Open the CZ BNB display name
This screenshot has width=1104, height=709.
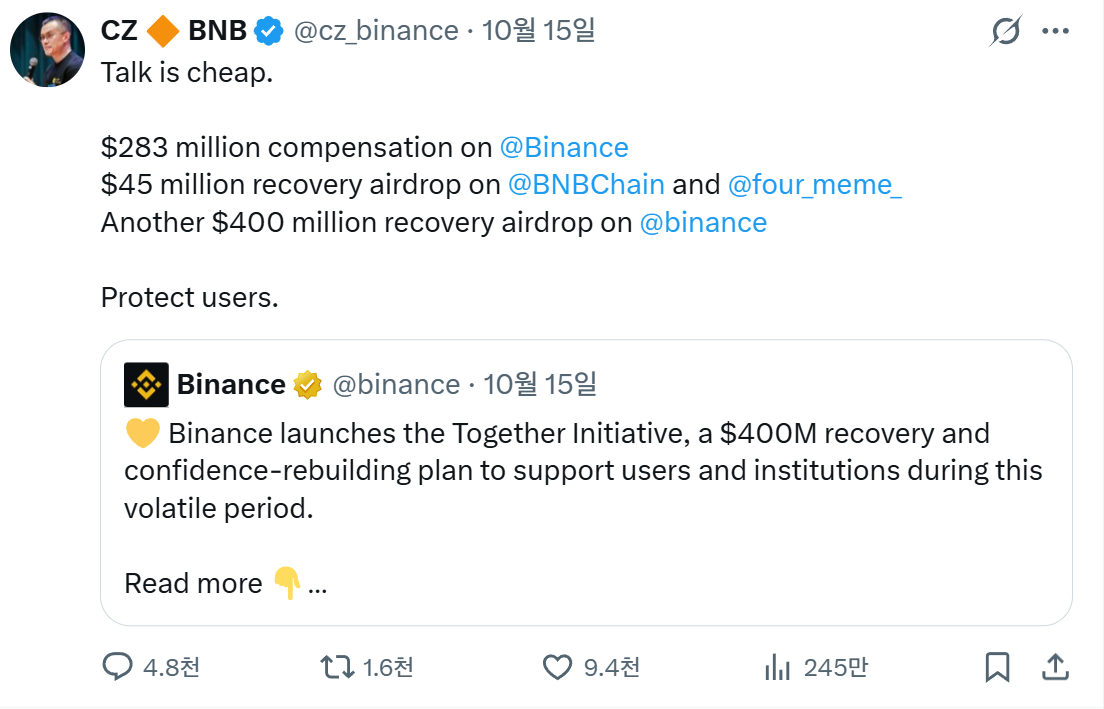point(174,31)
